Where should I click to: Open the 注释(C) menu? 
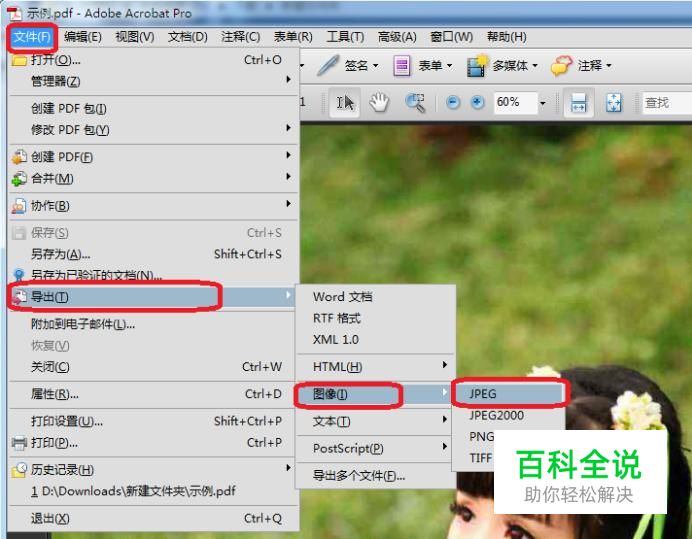pos(241,37)
